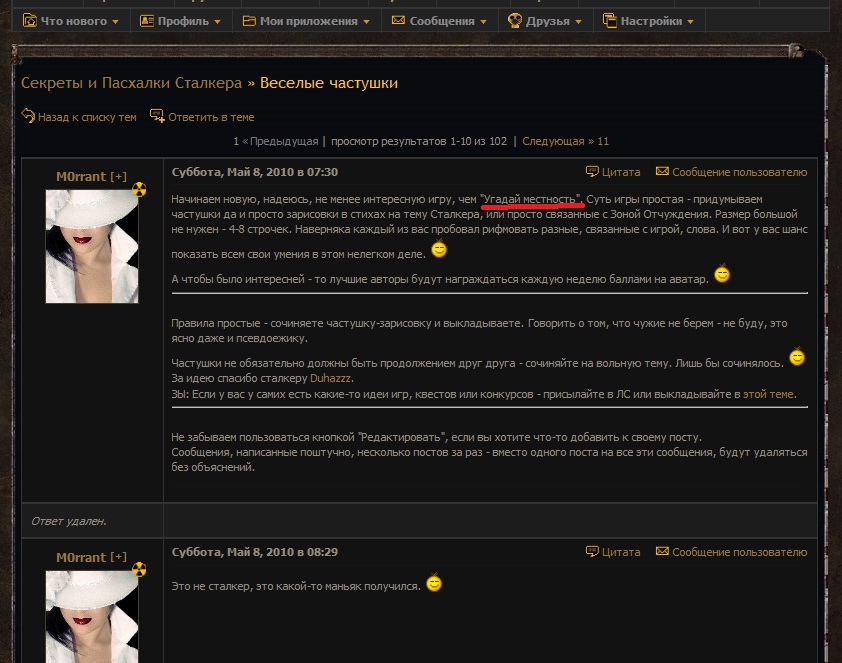Screen dimensions: 842x663
Task: Click the 'Профиль' card icon in navbar
Action: pos(147,20)
